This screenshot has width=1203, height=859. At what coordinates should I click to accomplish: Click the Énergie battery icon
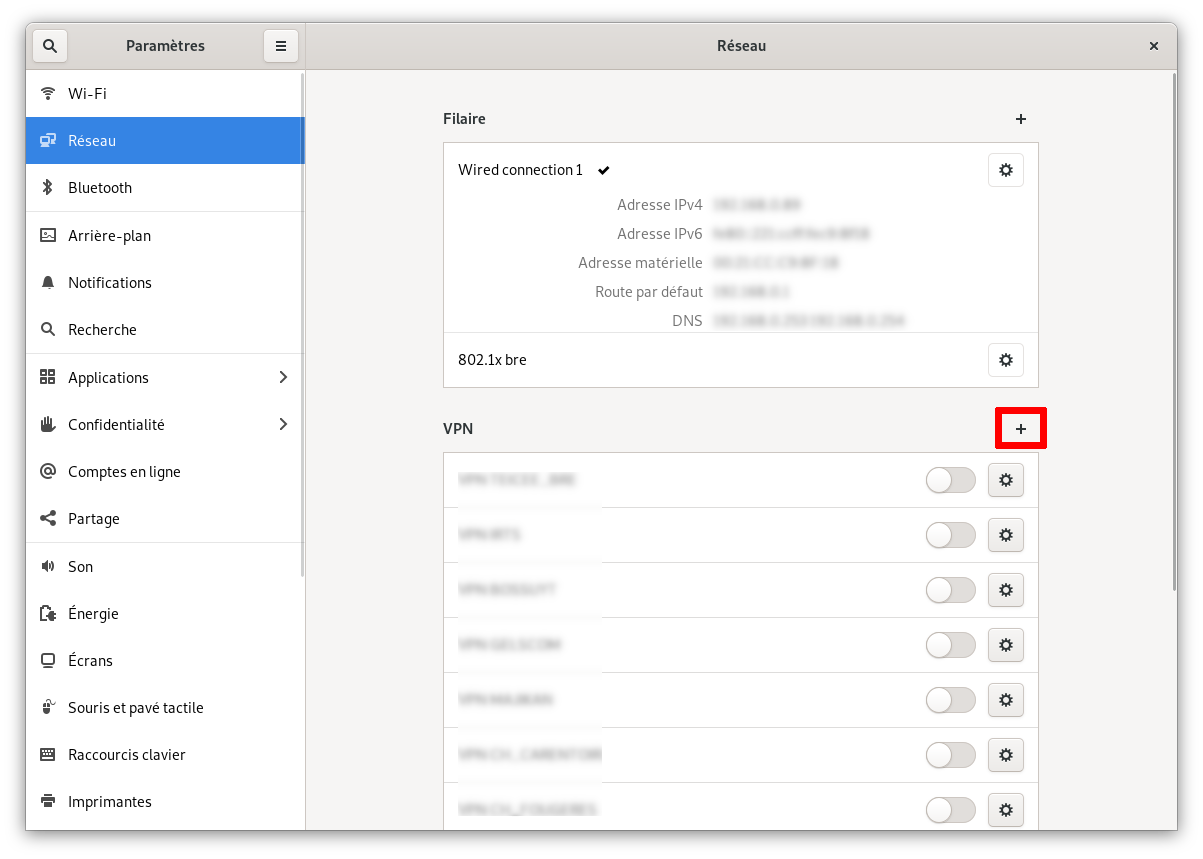[x=47, y=614]
